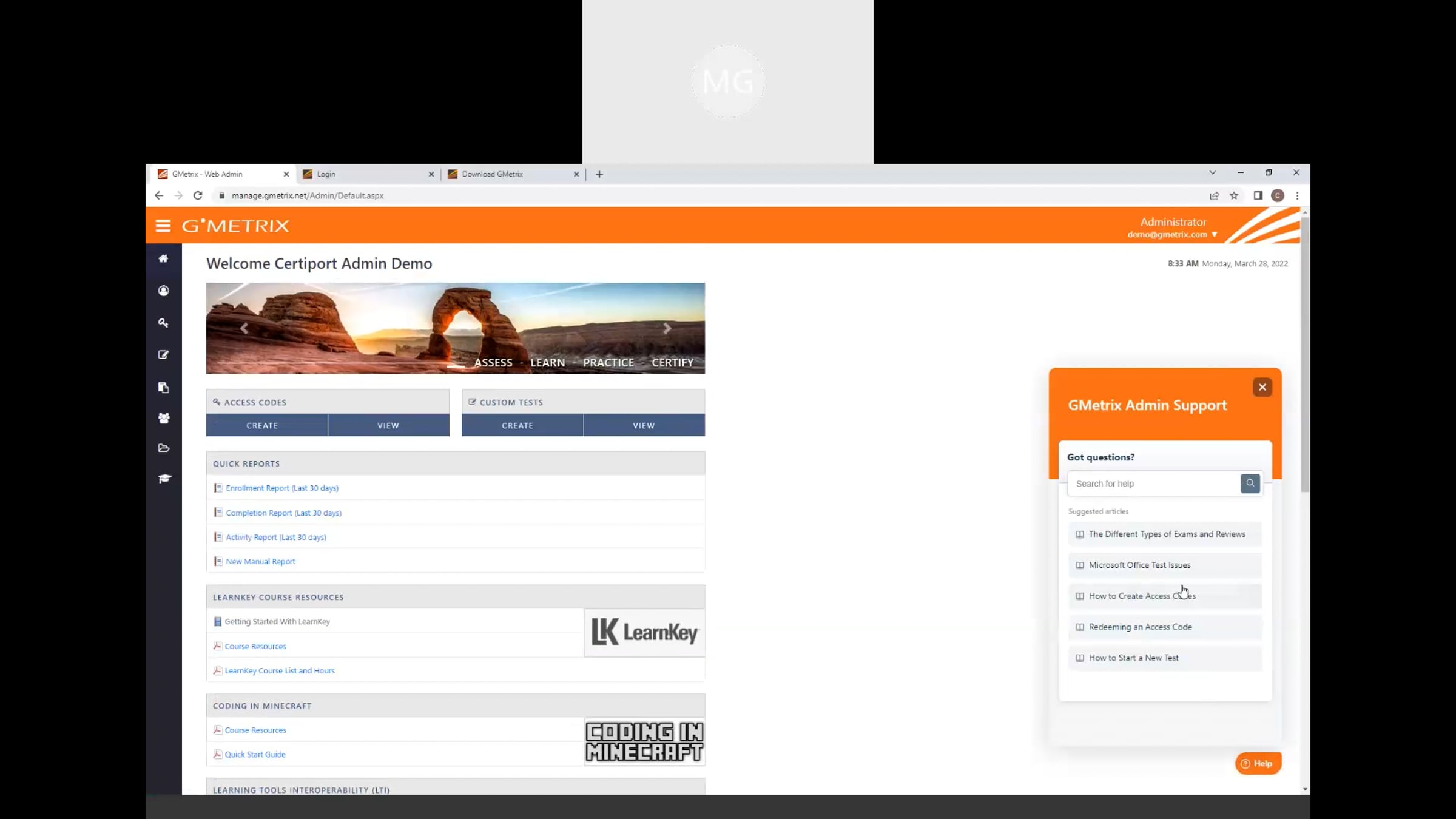The height and width of the screenshot is (819, 1456).
Task: Click the browser address bar URL
Action: click(307, 195)
